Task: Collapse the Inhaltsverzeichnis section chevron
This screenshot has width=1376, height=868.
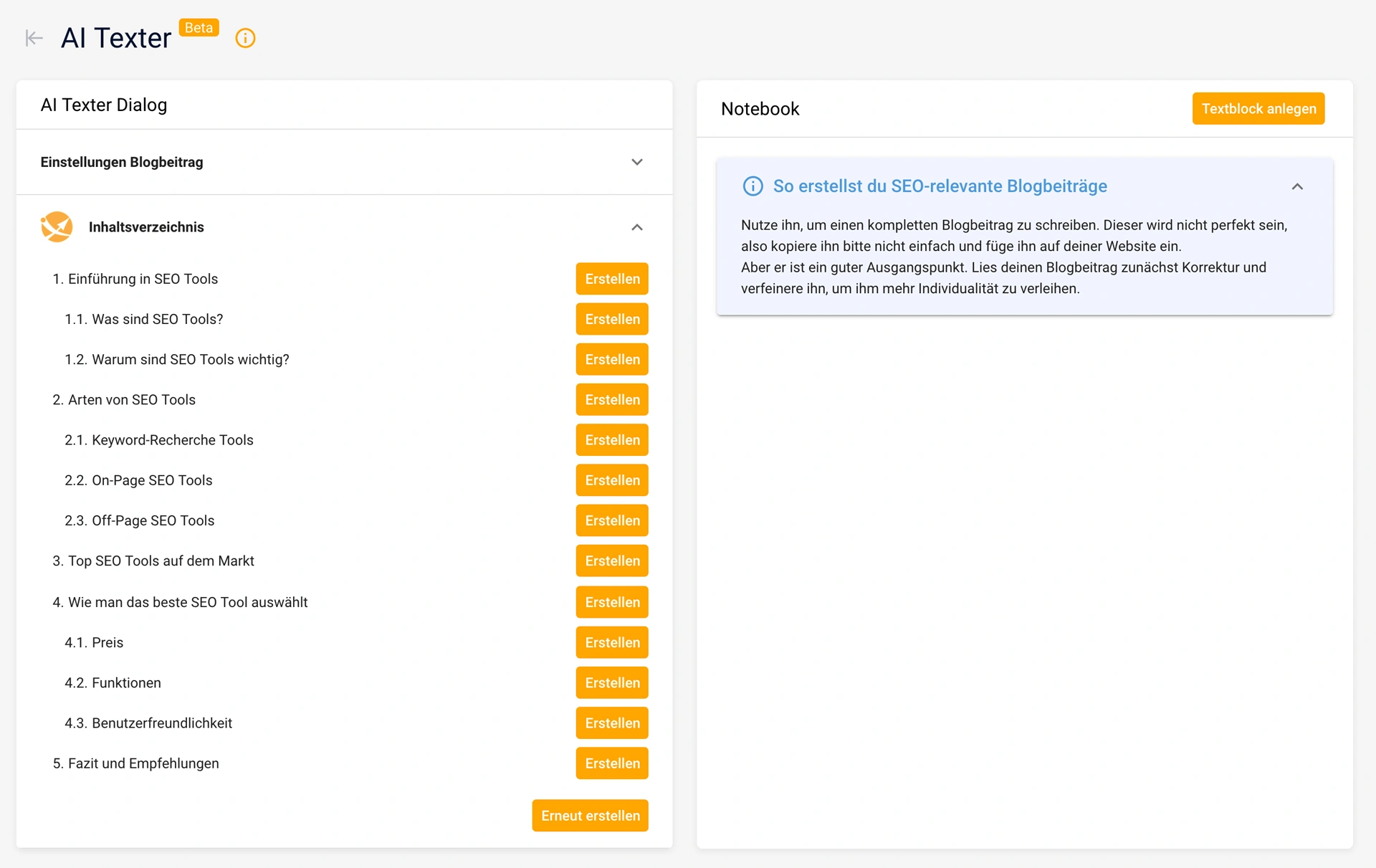Action: tap(636, 227)
